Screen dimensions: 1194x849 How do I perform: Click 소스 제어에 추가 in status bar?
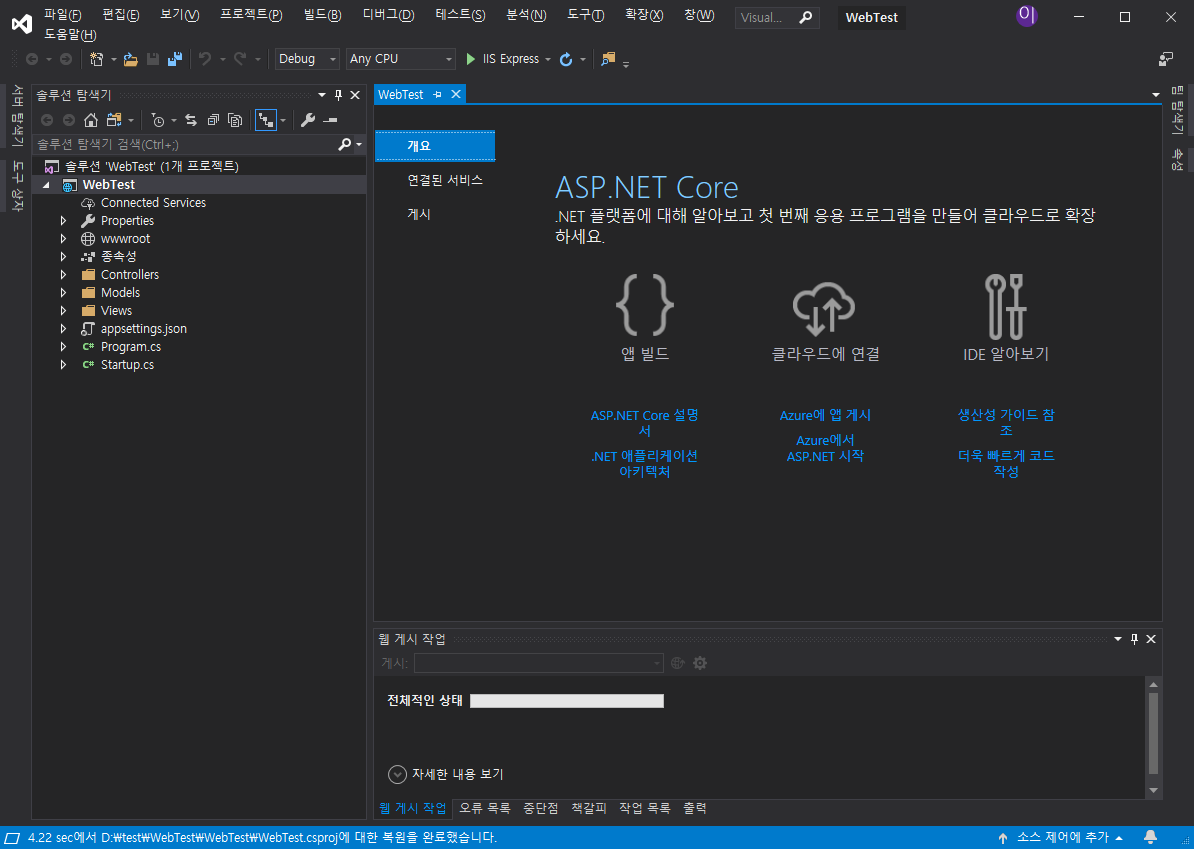point(1062,838)
